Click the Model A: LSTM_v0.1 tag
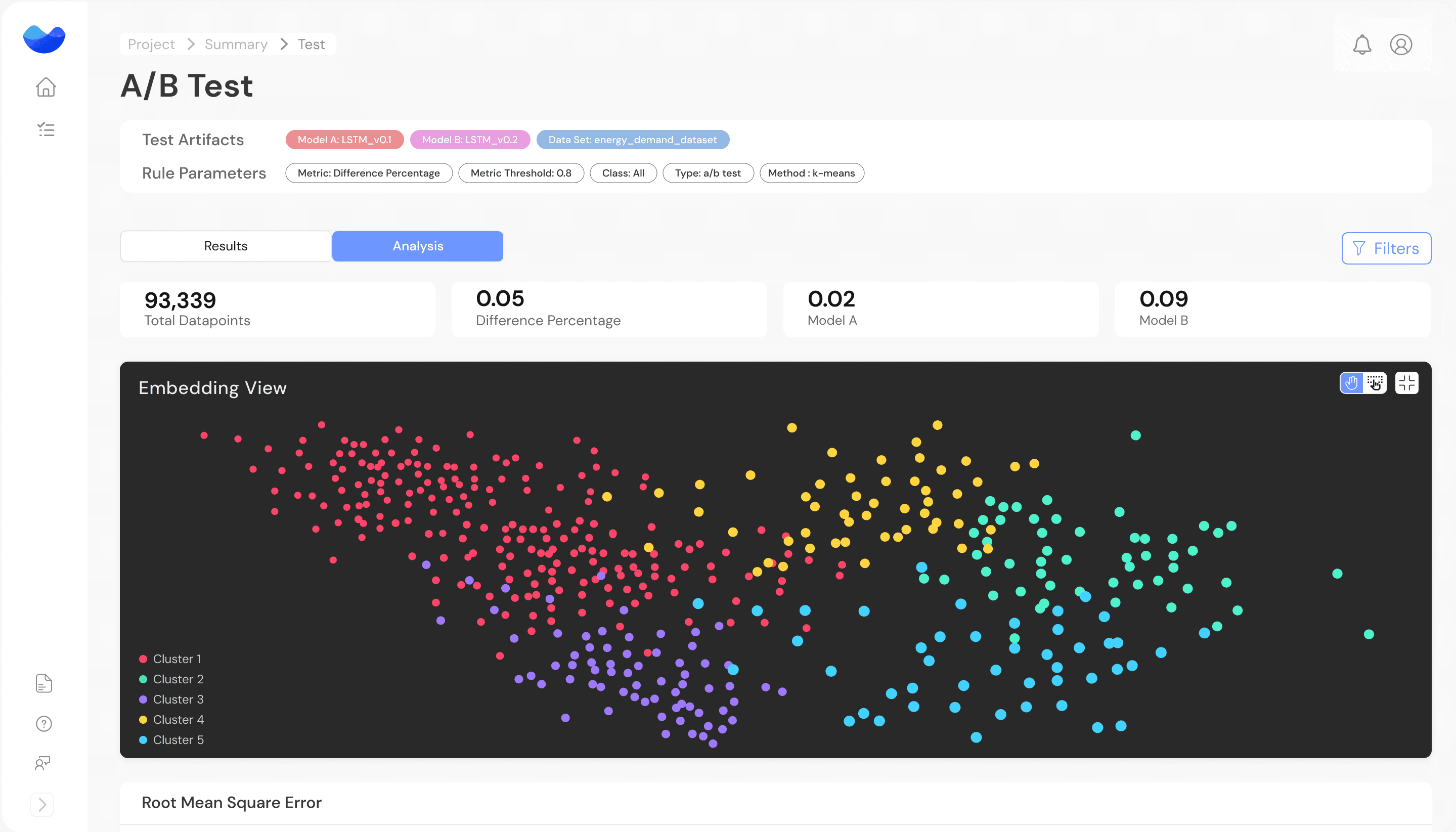This screenshot has height=832, width=1456. point(344,140)
